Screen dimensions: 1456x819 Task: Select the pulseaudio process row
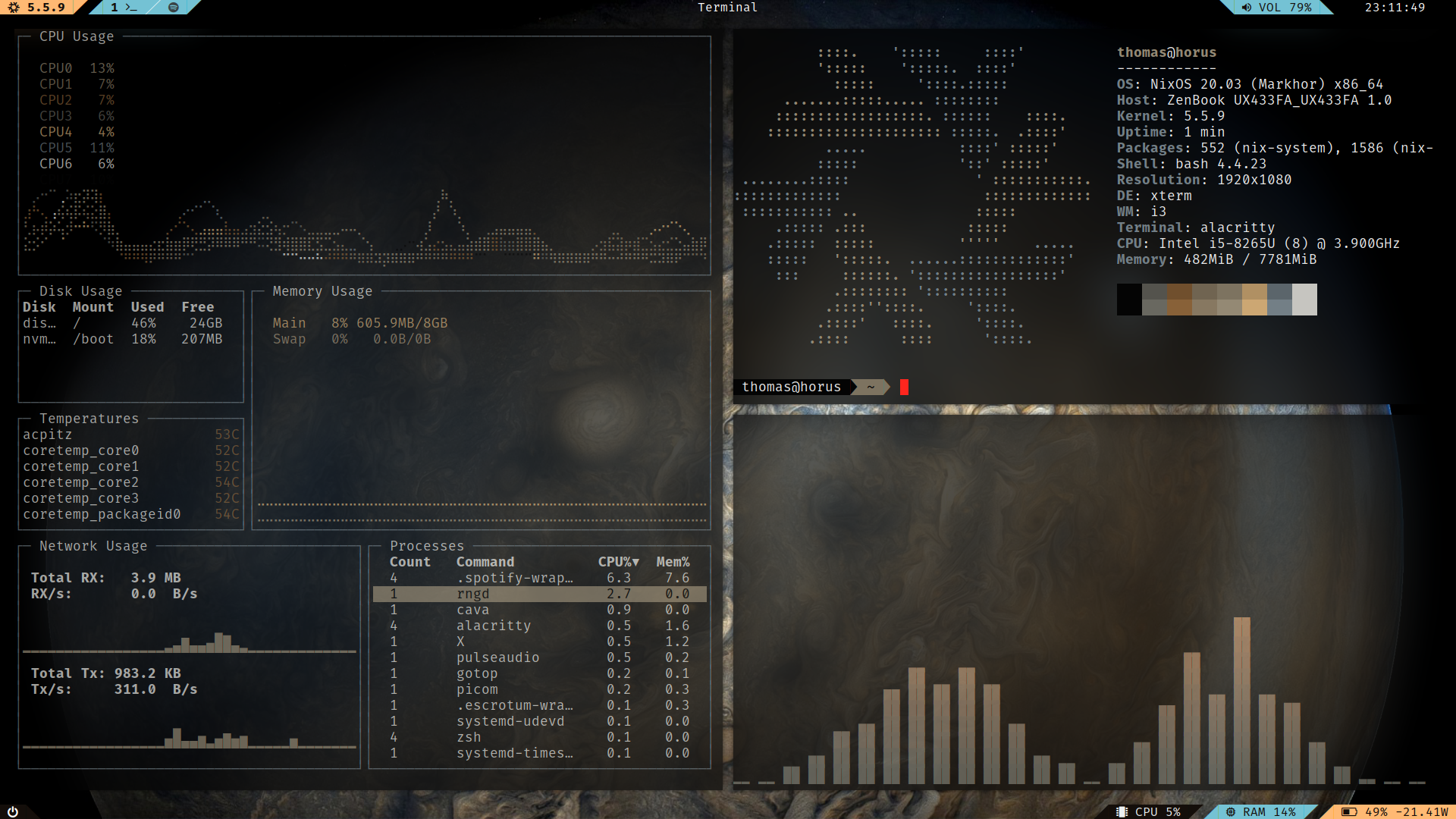497,657
